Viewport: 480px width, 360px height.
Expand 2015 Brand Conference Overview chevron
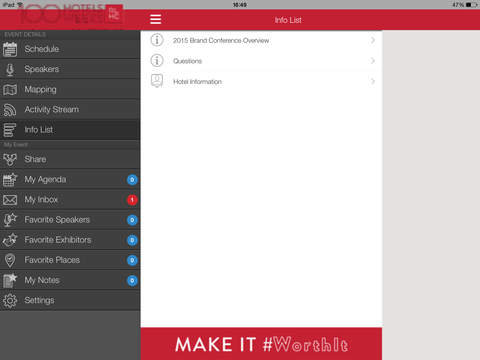tap(373, 40)
